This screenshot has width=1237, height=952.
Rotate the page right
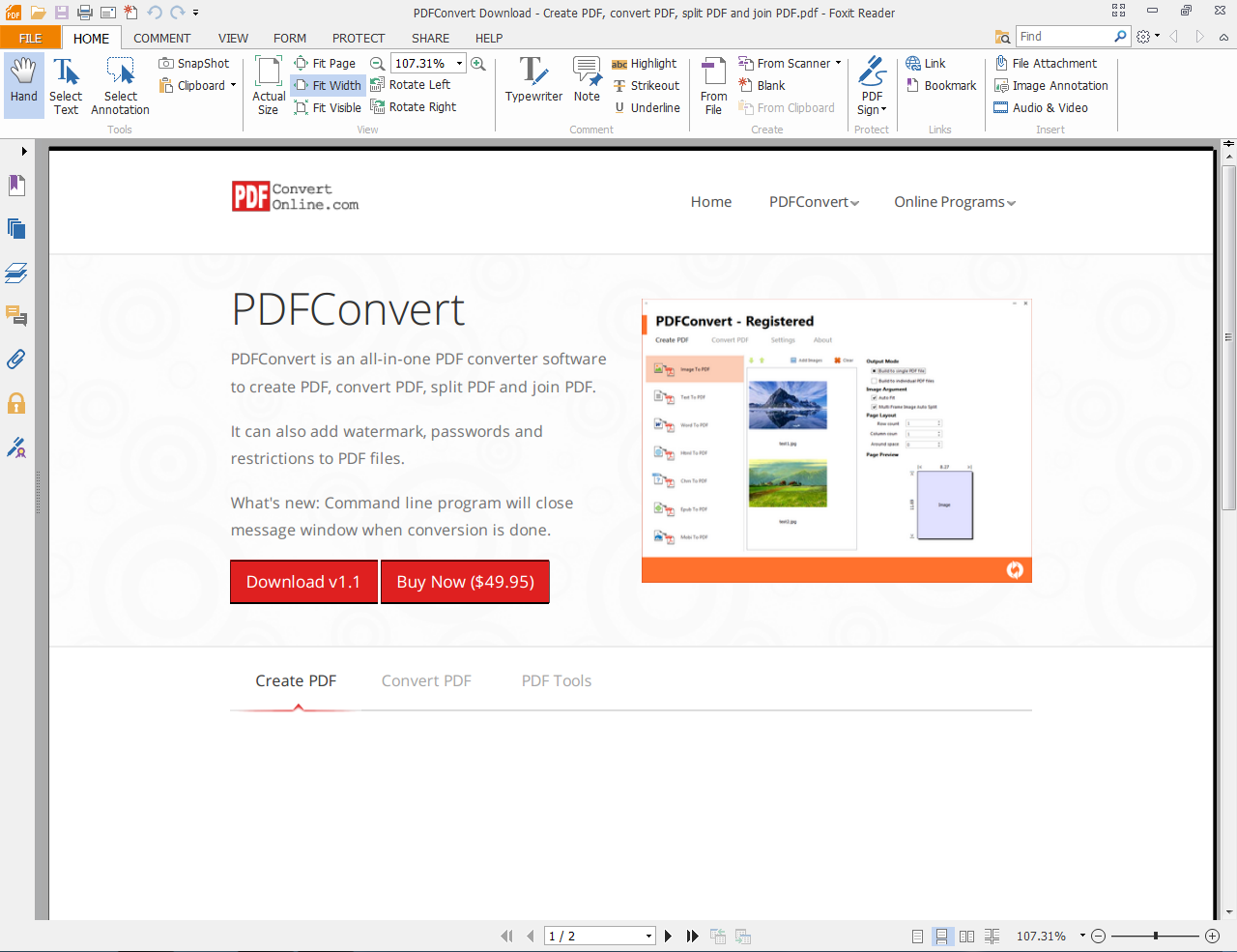pos(414,106)
